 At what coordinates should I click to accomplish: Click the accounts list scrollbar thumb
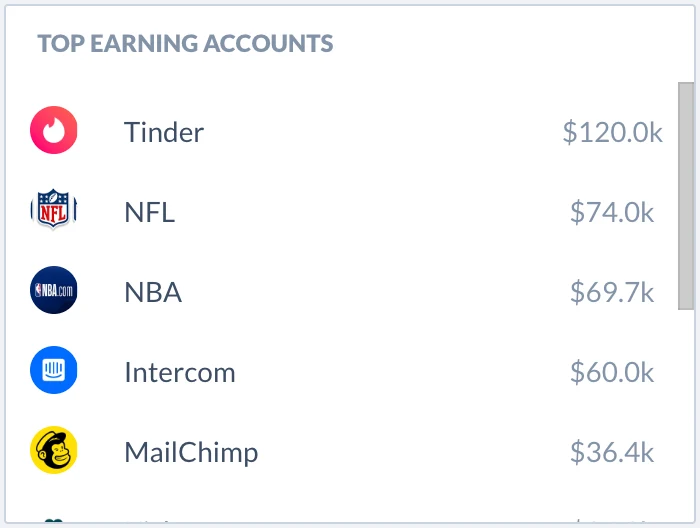(686, 195)
